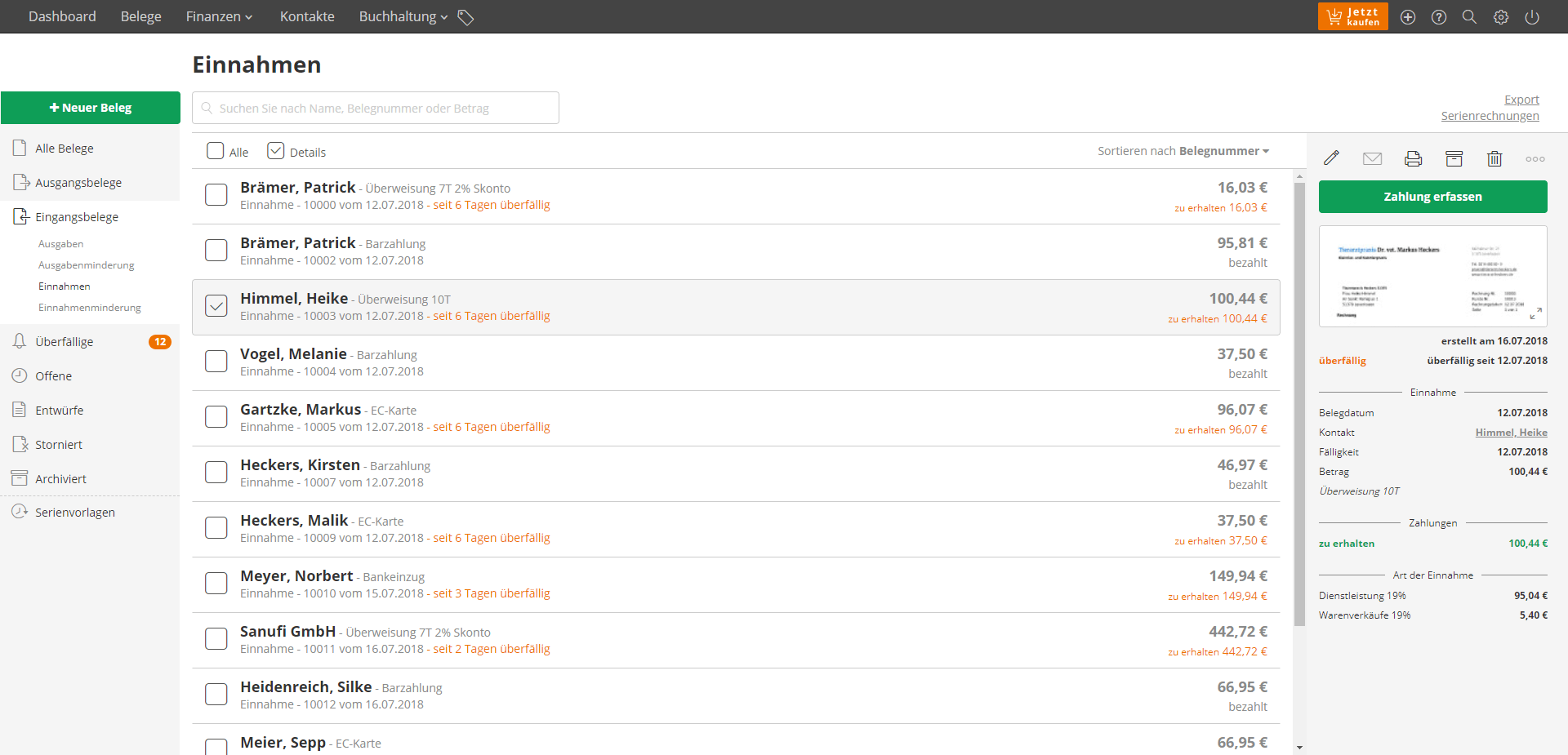The height and width of the screenshot is (755, 1568).
Task: Open Sortieren nach Belegnummer dropdown
Action: tap(1183, 151)
